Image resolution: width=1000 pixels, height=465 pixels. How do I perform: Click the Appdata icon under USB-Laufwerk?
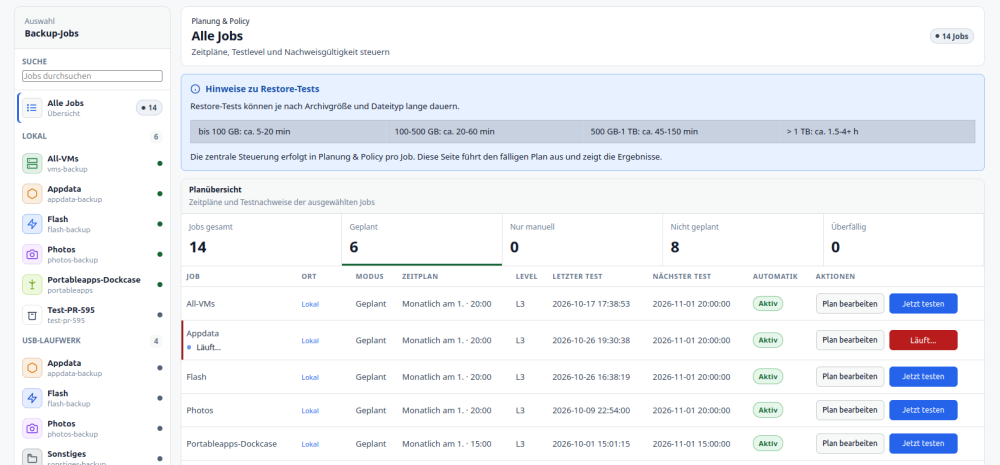32,368
